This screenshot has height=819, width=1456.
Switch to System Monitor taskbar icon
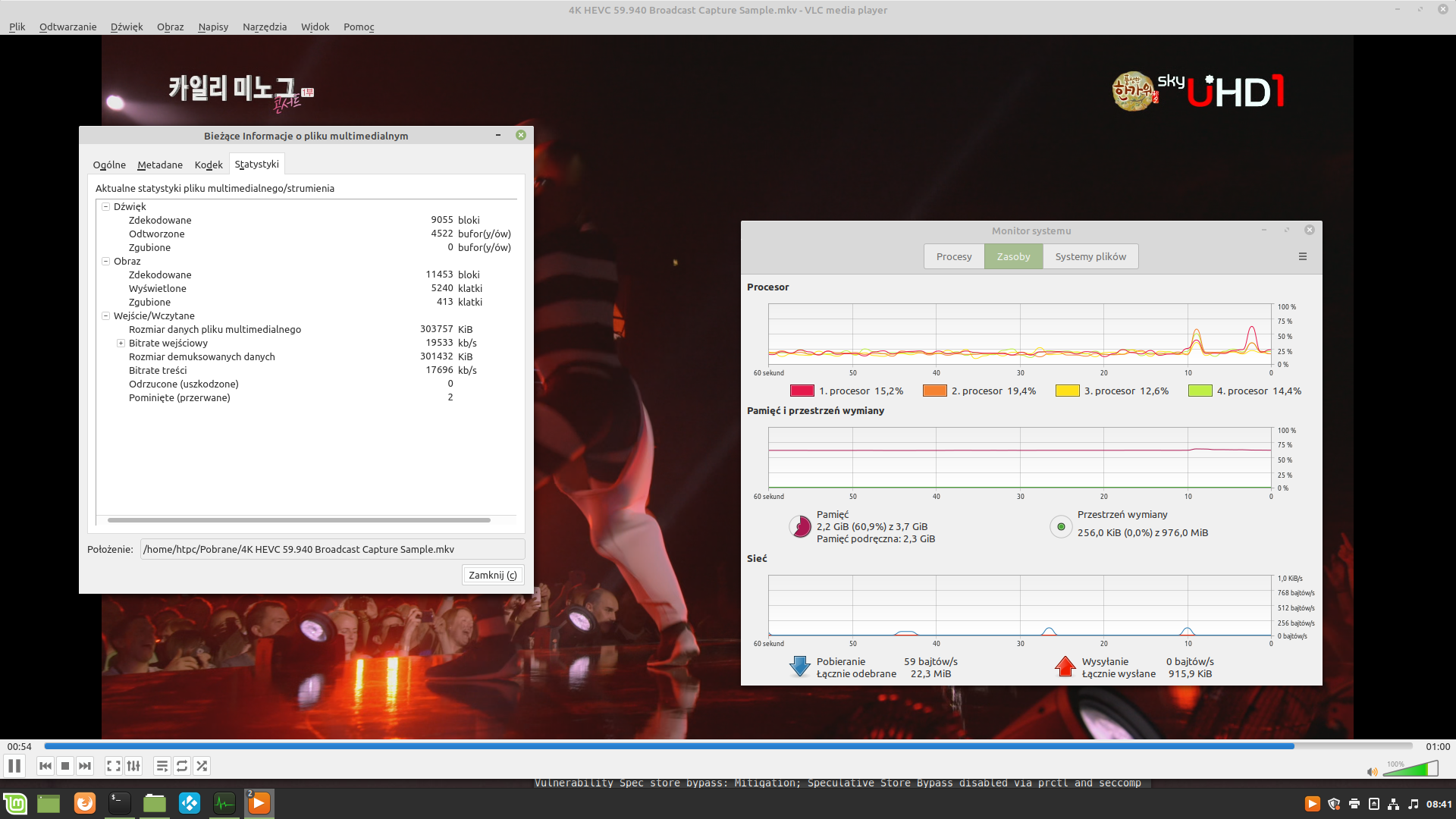point(224,803)
